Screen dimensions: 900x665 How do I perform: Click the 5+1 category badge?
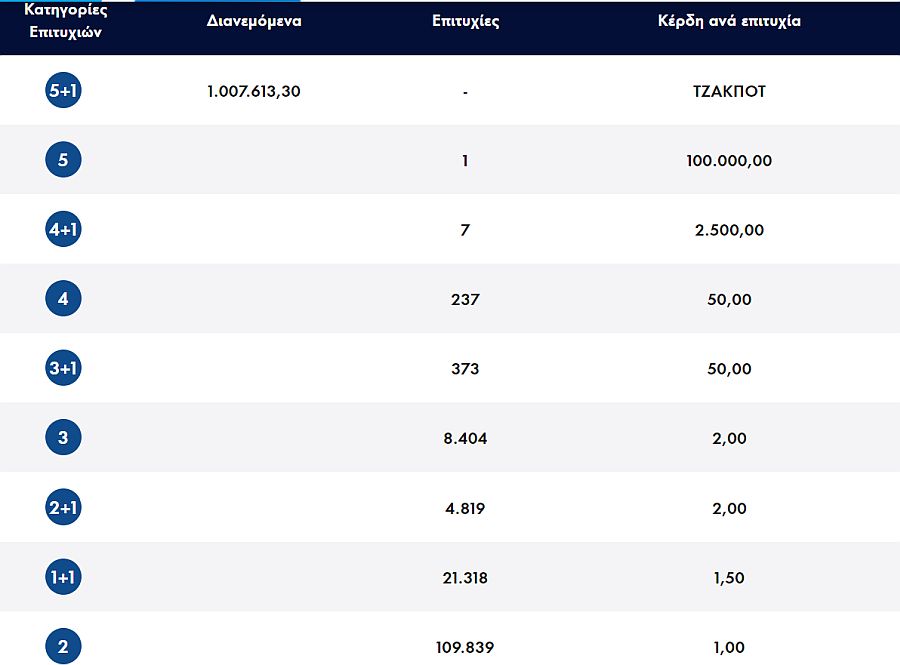(63, 91)
